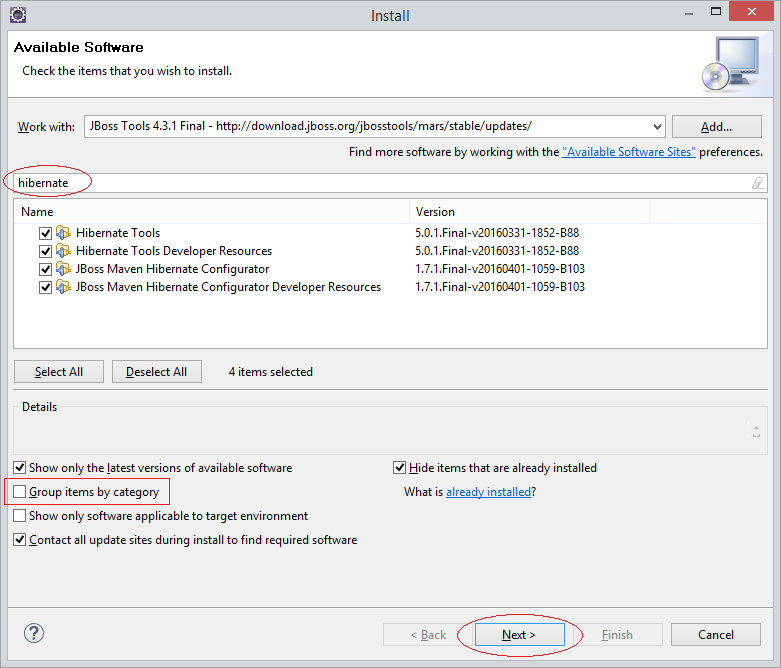Click the JBoss Maven Hibernate Configurator feature icon
Viewport: 781px width, 668px height.
(x=63, y=269)
